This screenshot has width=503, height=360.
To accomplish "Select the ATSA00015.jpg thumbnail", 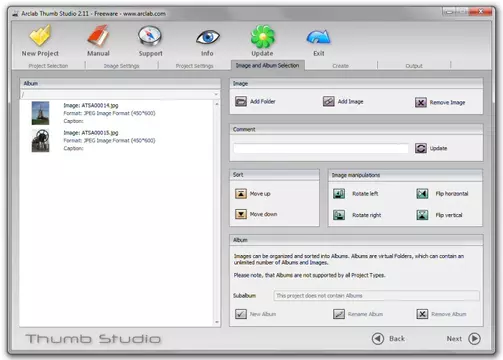I will [40, 140].
